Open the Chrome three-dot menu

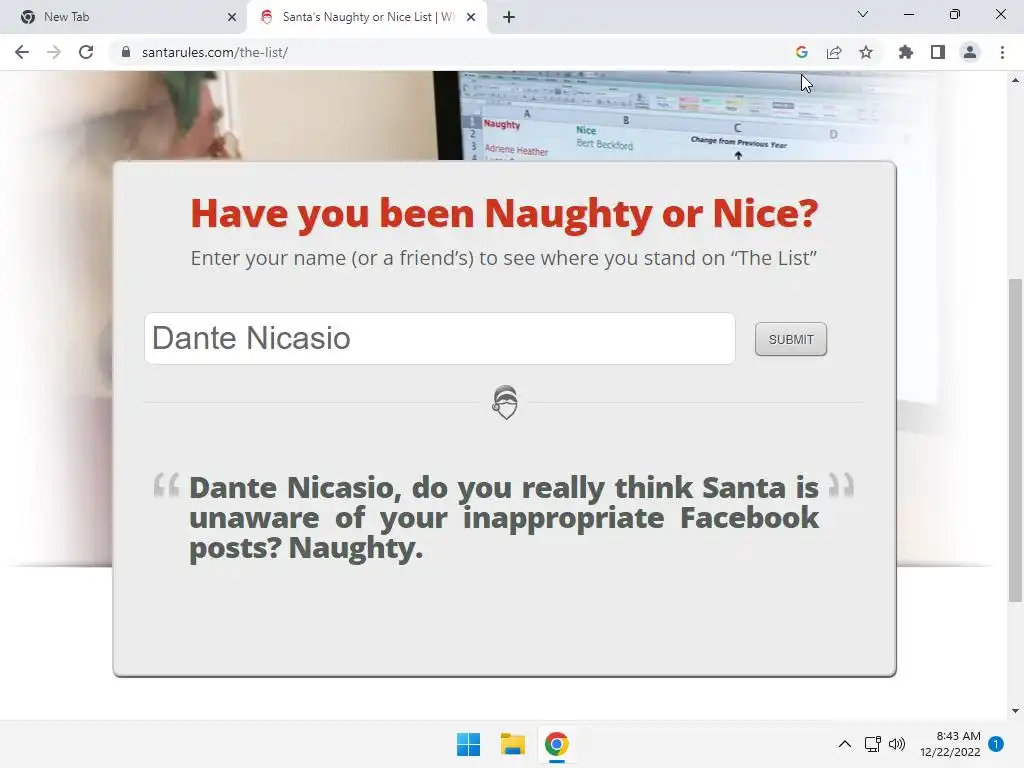point(1002,52)
